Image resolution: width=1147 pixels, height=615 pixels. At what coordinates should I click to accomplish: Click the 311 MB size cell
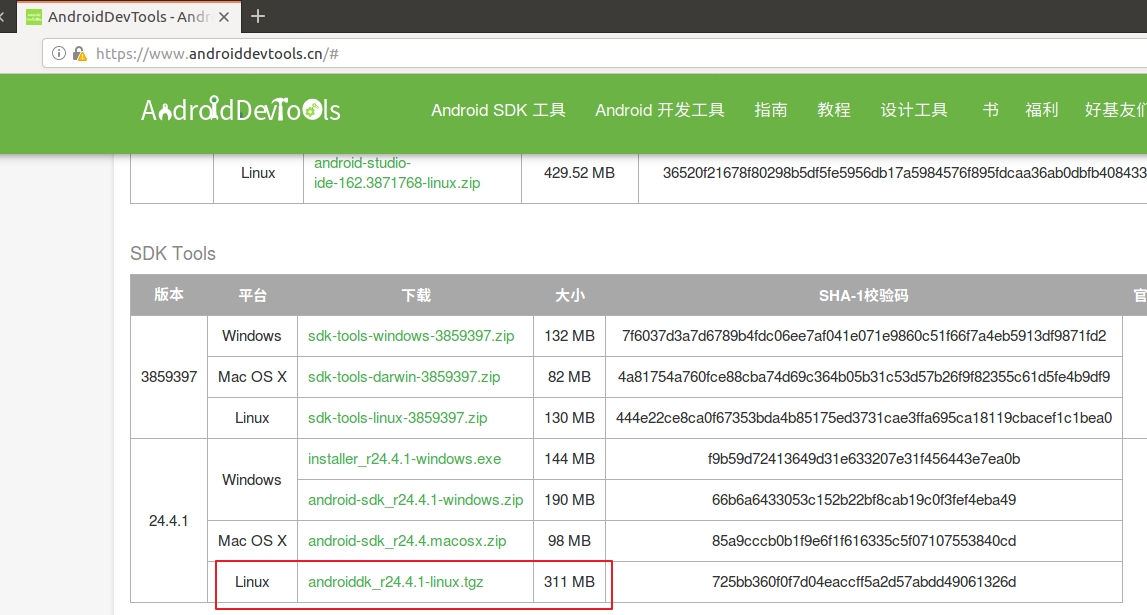(x=569, y=581)
